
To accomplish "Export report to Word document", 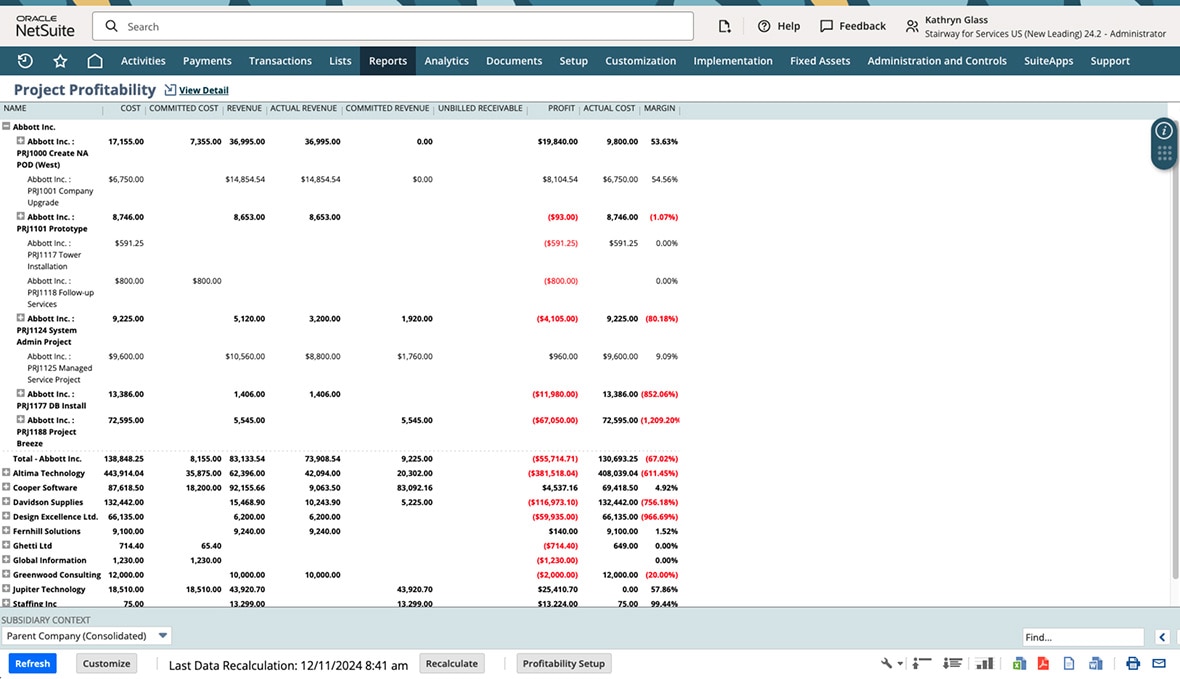I will [x=1095, y=664].
